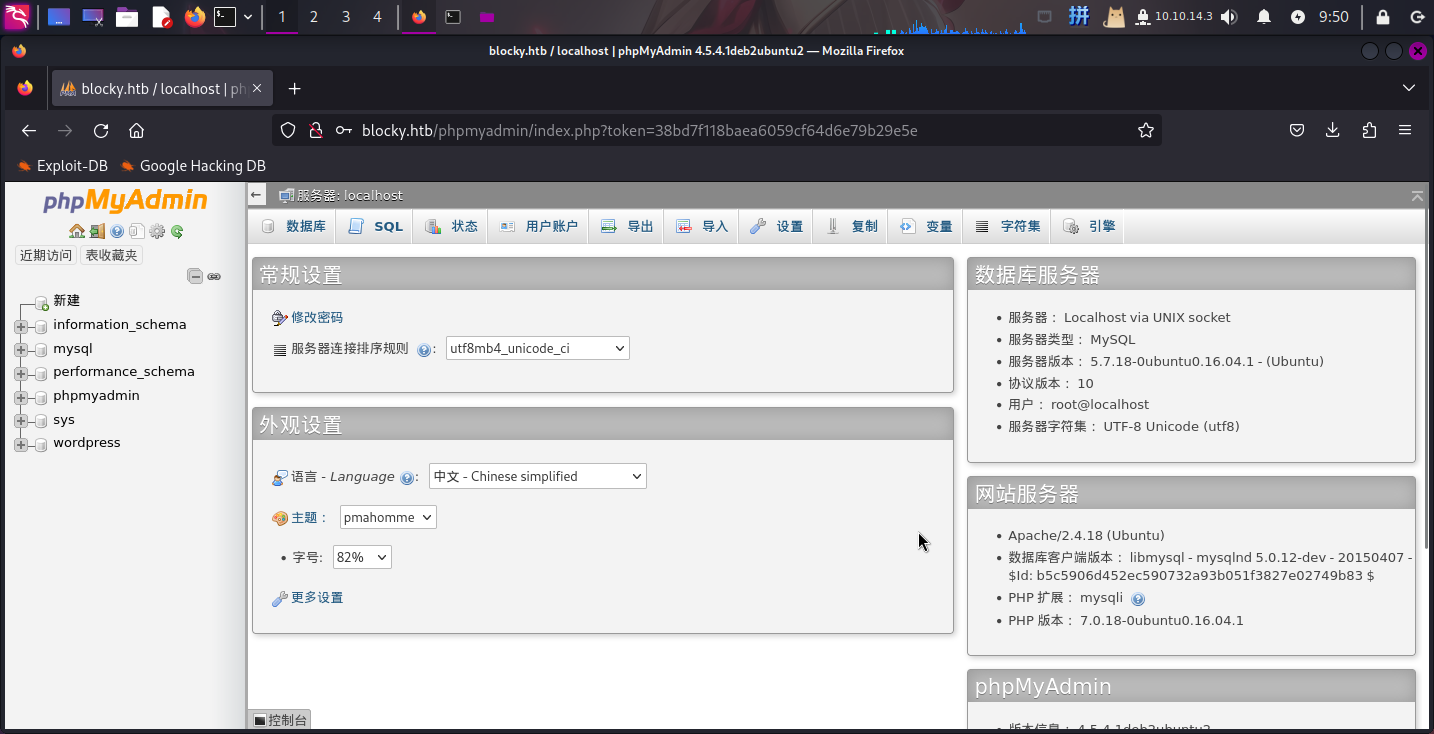Open the 设置 (Settings) tab
The height and width of the screenshot is (734, 1434).
click(x=776, y=226)
